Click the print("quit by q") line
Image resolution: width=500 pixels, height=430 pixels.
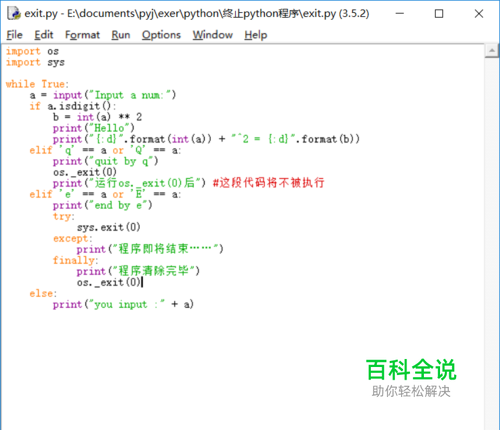[105, 161]
